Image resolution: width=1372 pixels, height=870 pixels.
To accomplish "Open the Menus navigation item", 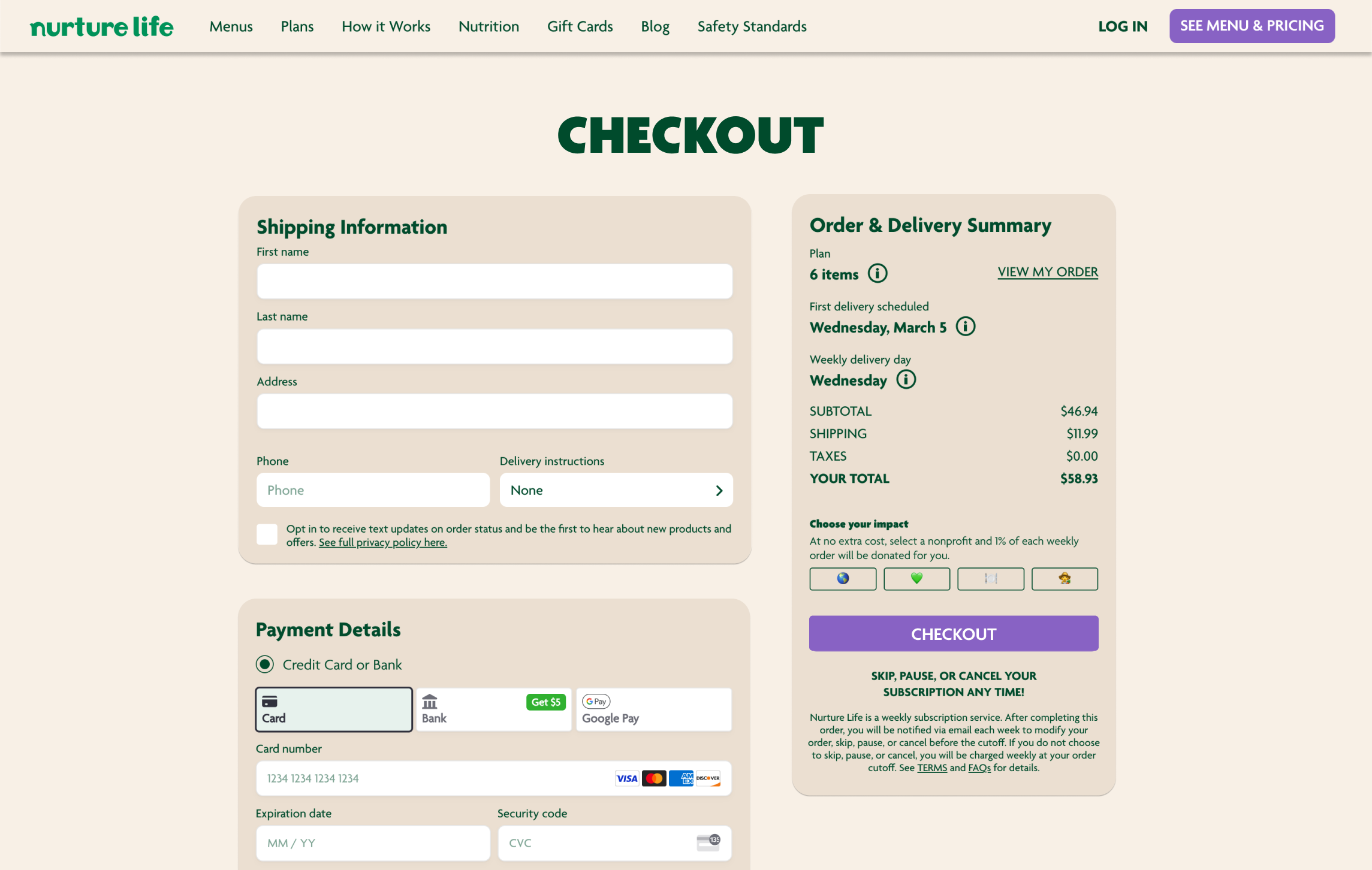I will [x=231, y=26].
